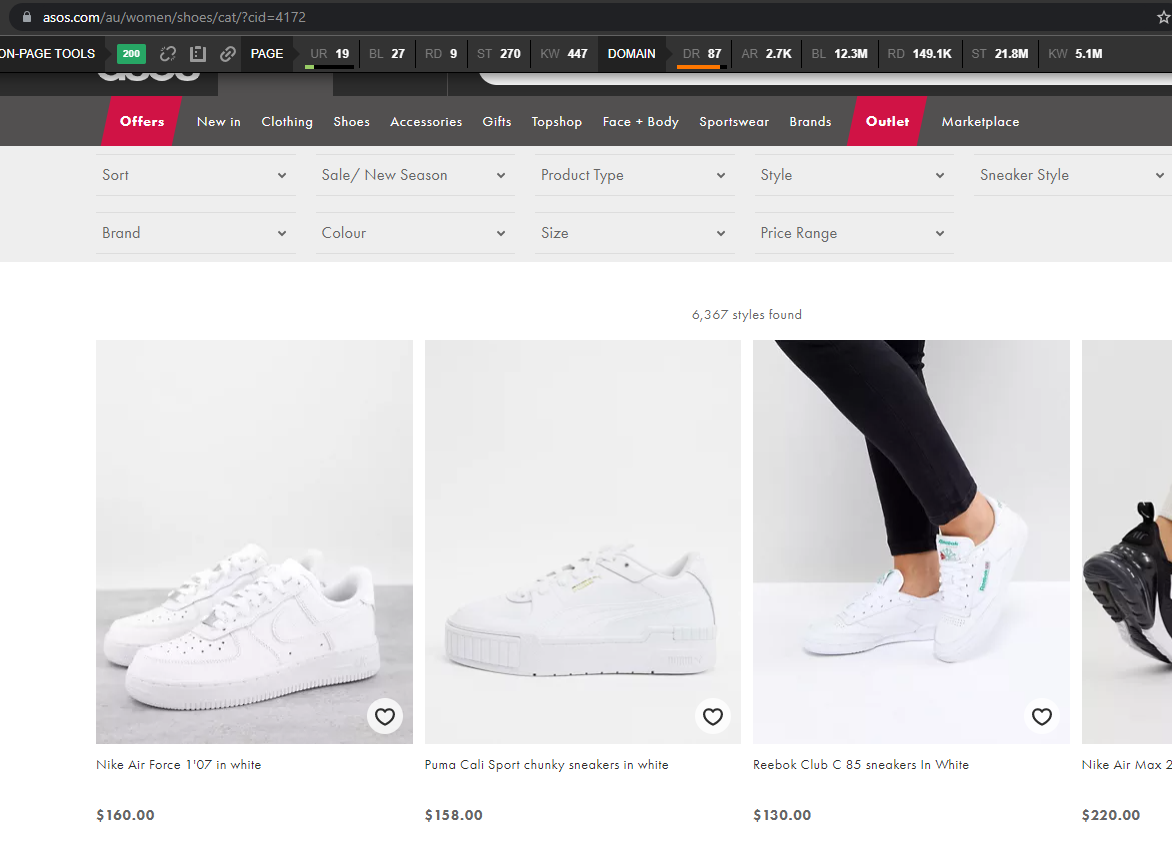Open the Sort dropdown
This screenshot has width=1172, height=842.
(195, 175)
